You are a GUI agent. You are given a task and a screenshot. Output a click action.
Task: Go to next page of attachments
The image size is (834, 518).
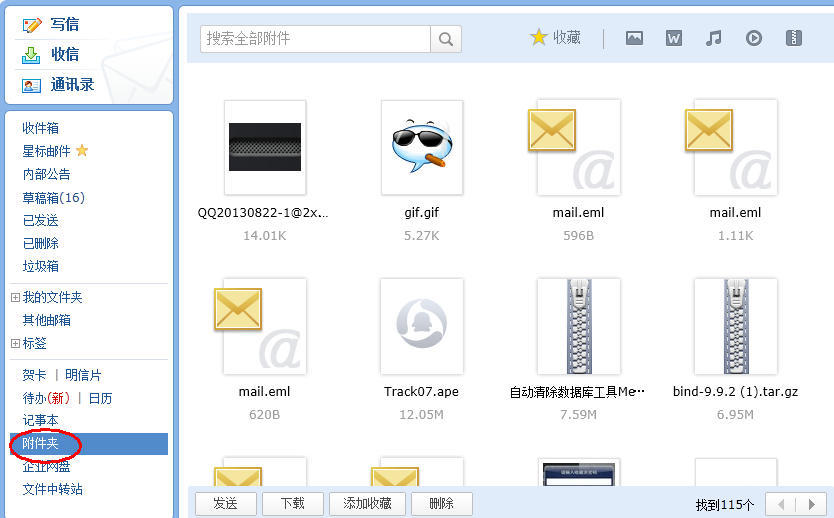[x=811, y=504]
